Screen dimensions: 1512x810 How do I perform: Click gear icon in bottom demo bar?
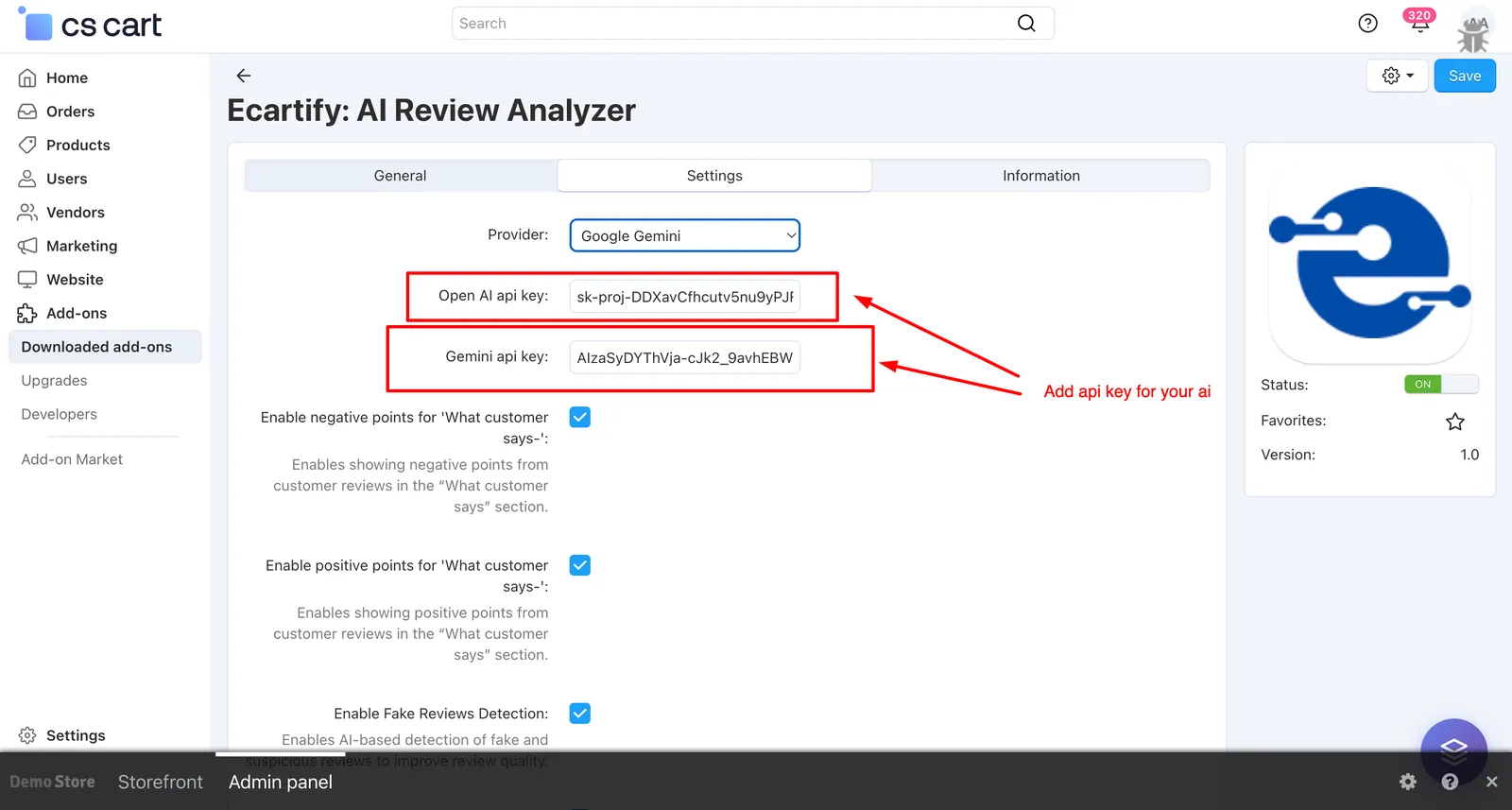(1408, 782)
